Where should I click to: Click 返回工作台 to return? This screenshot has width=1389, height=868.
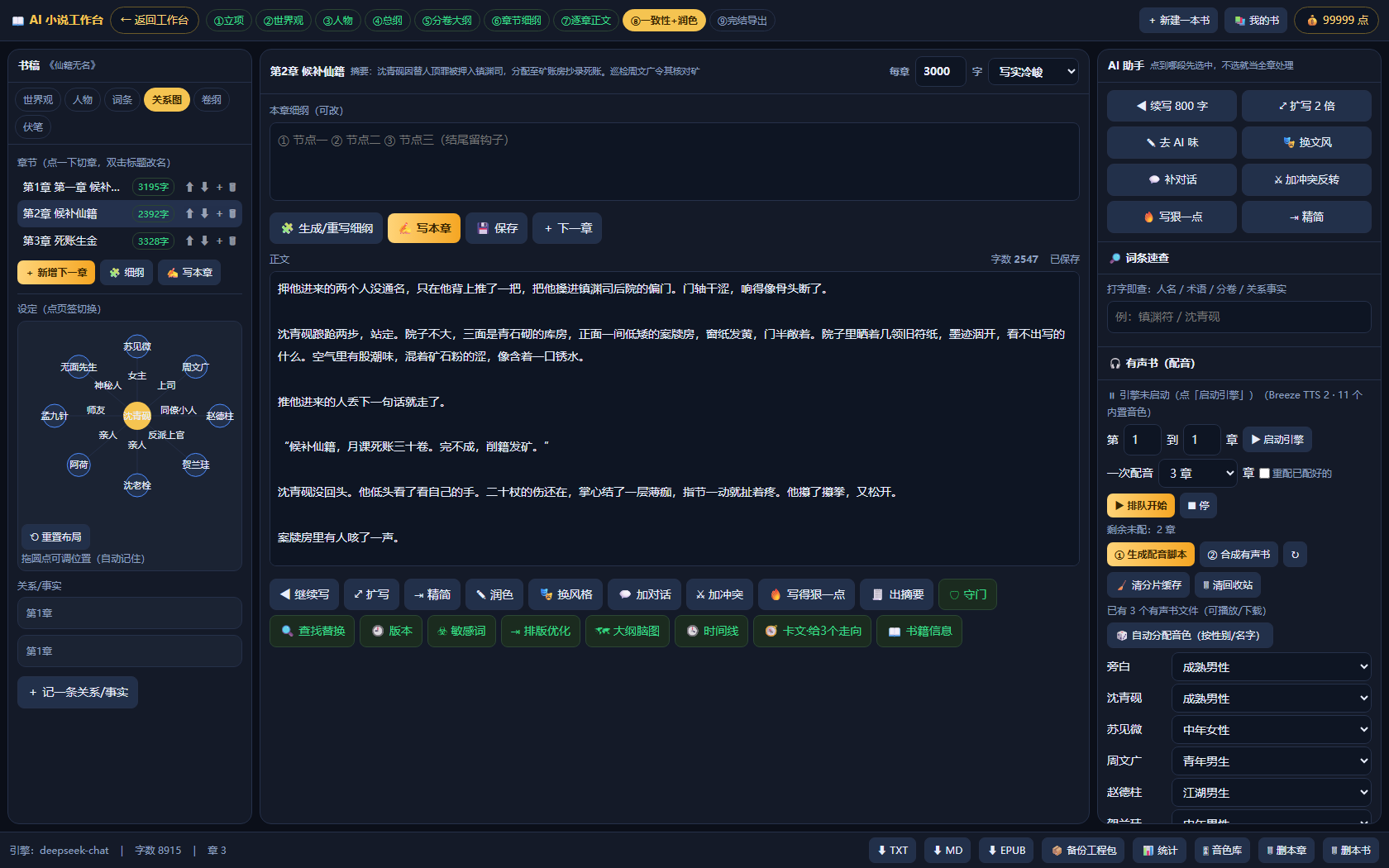click(155, 20)
